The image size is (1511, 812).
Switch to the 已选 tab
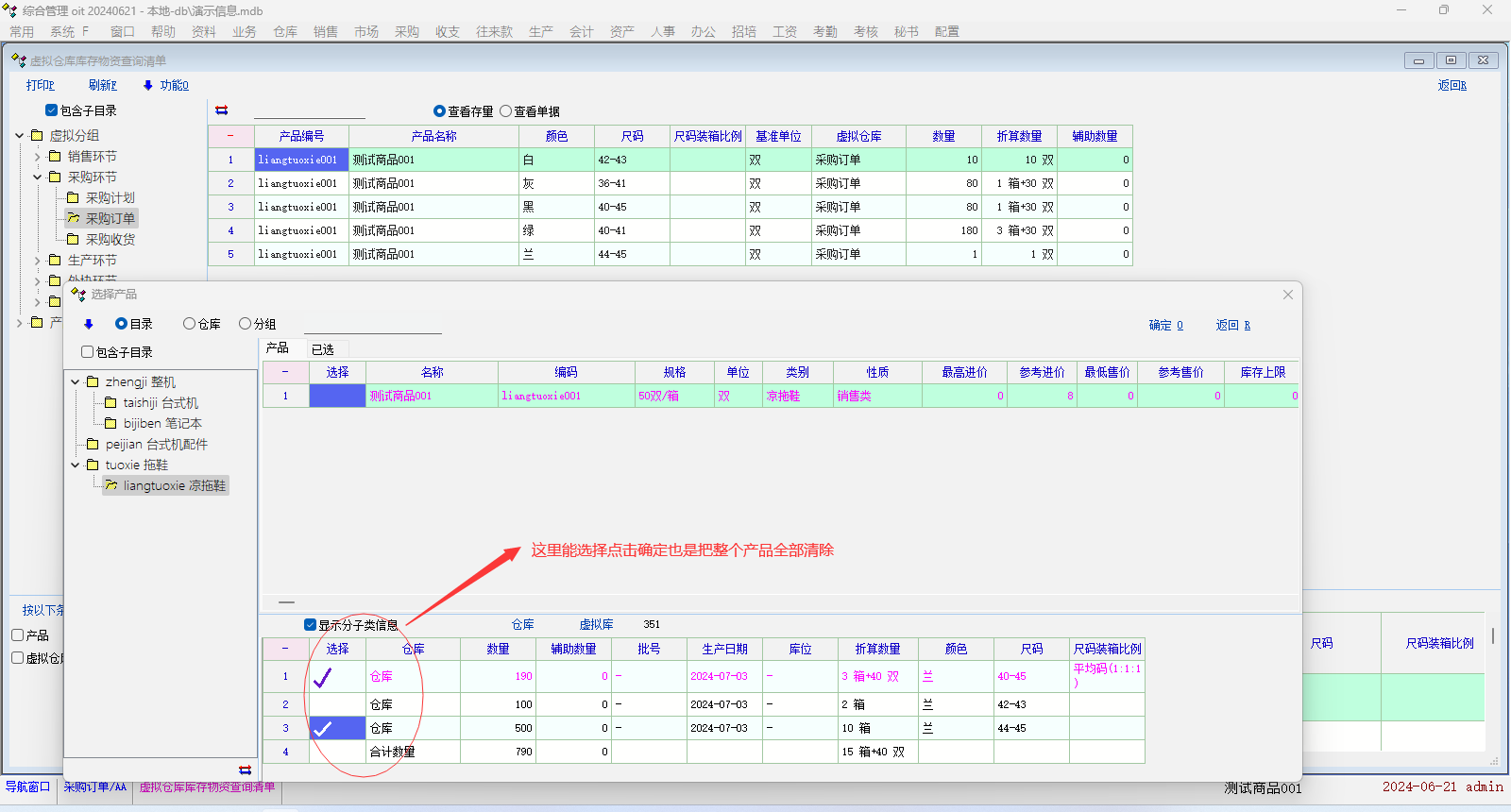click(x=323, y=349)
